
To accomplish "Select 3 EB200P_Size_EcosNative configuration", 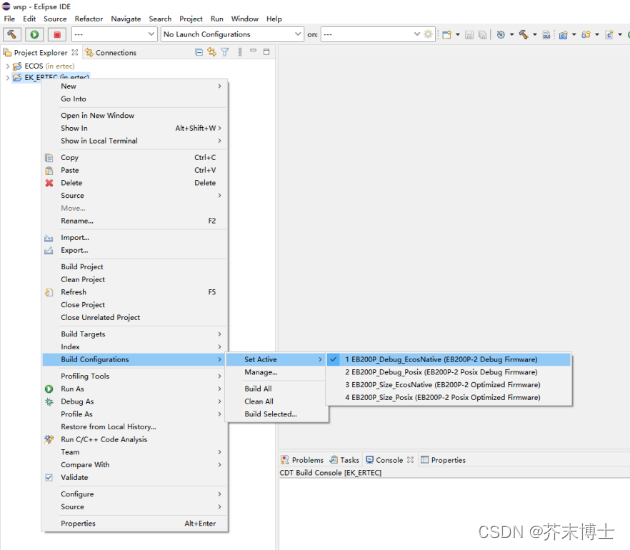I will [x=449, y=385].
